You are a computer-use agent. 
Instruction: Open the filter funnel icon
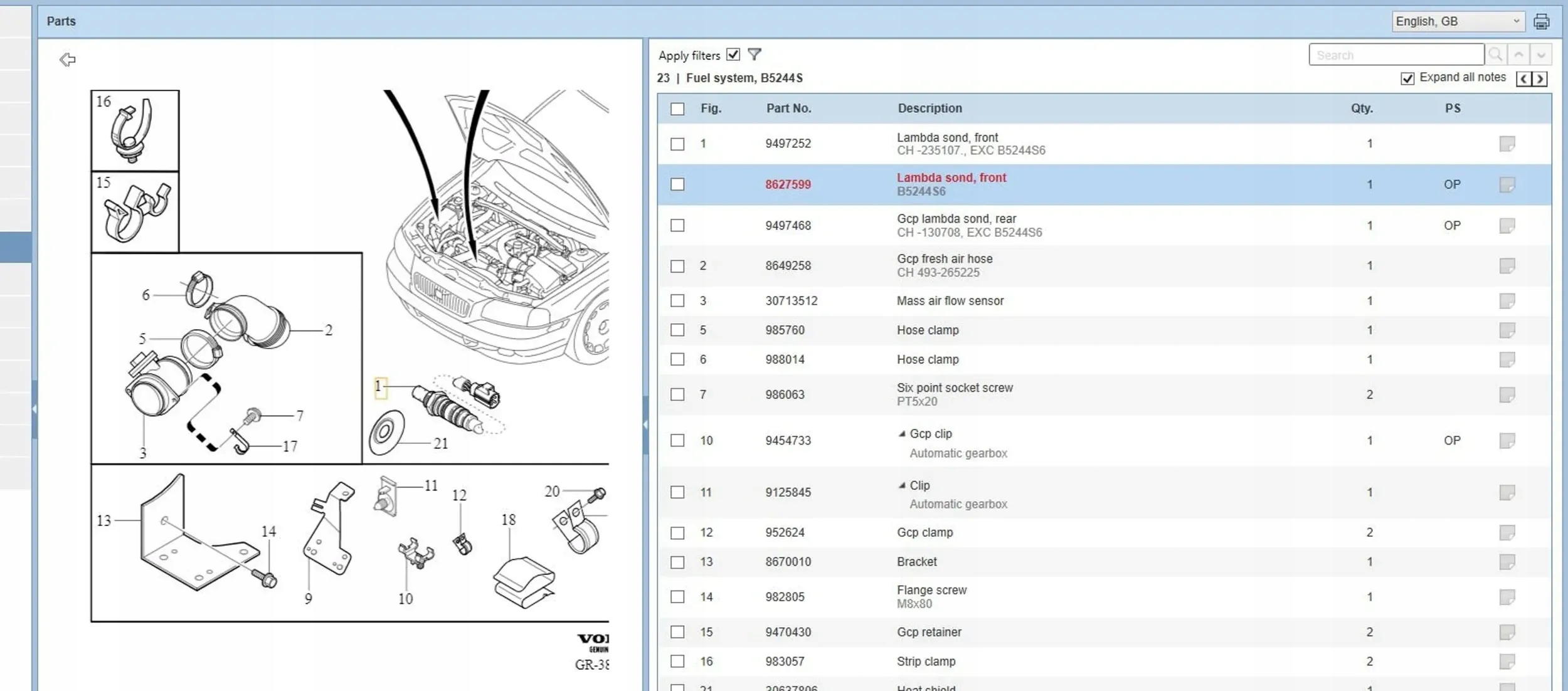pyautogui.click(x=755, y=55)
